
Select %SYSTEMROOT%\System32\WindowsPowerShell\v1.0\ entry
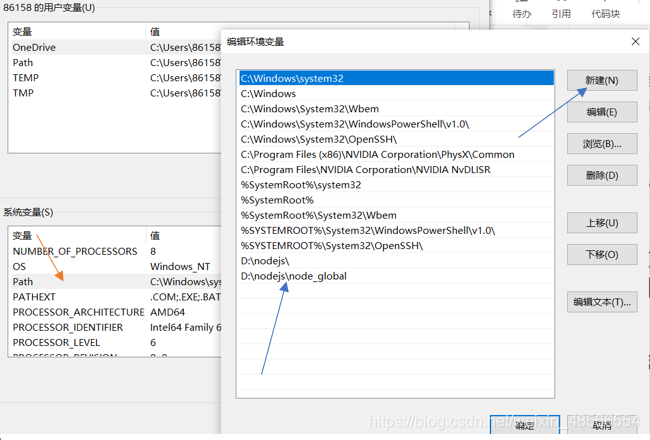(x=396, y=231)
